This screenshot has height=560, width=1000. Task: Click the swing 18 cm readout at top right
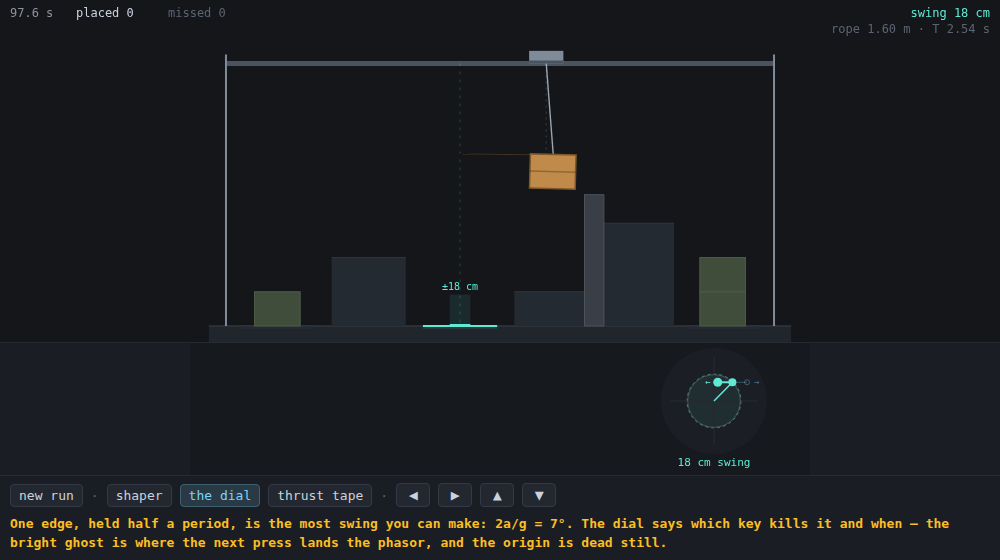coord(950,13)
